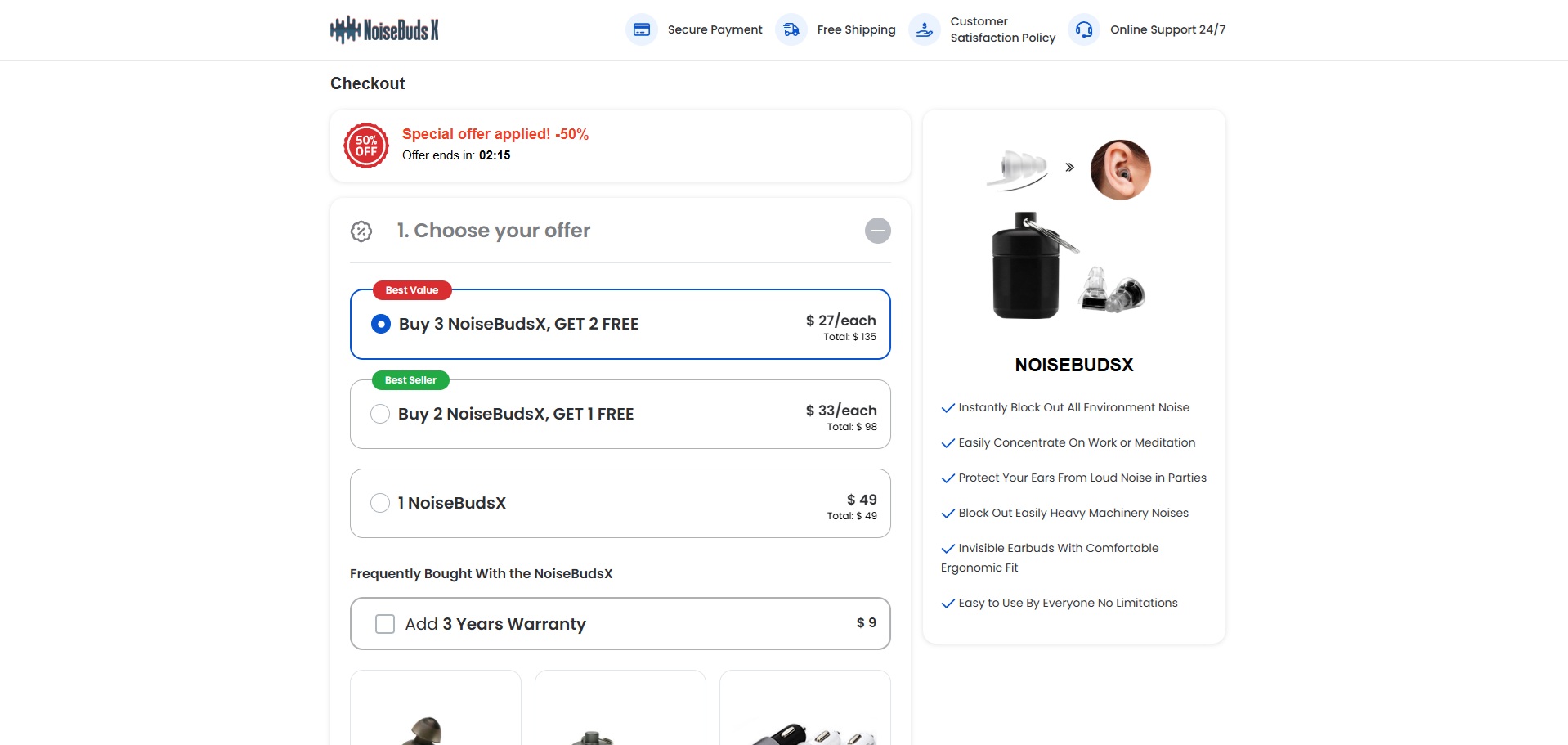Click the ear with earbud photo
This screenshot has height=745, width=1568.
(1120, 170)
